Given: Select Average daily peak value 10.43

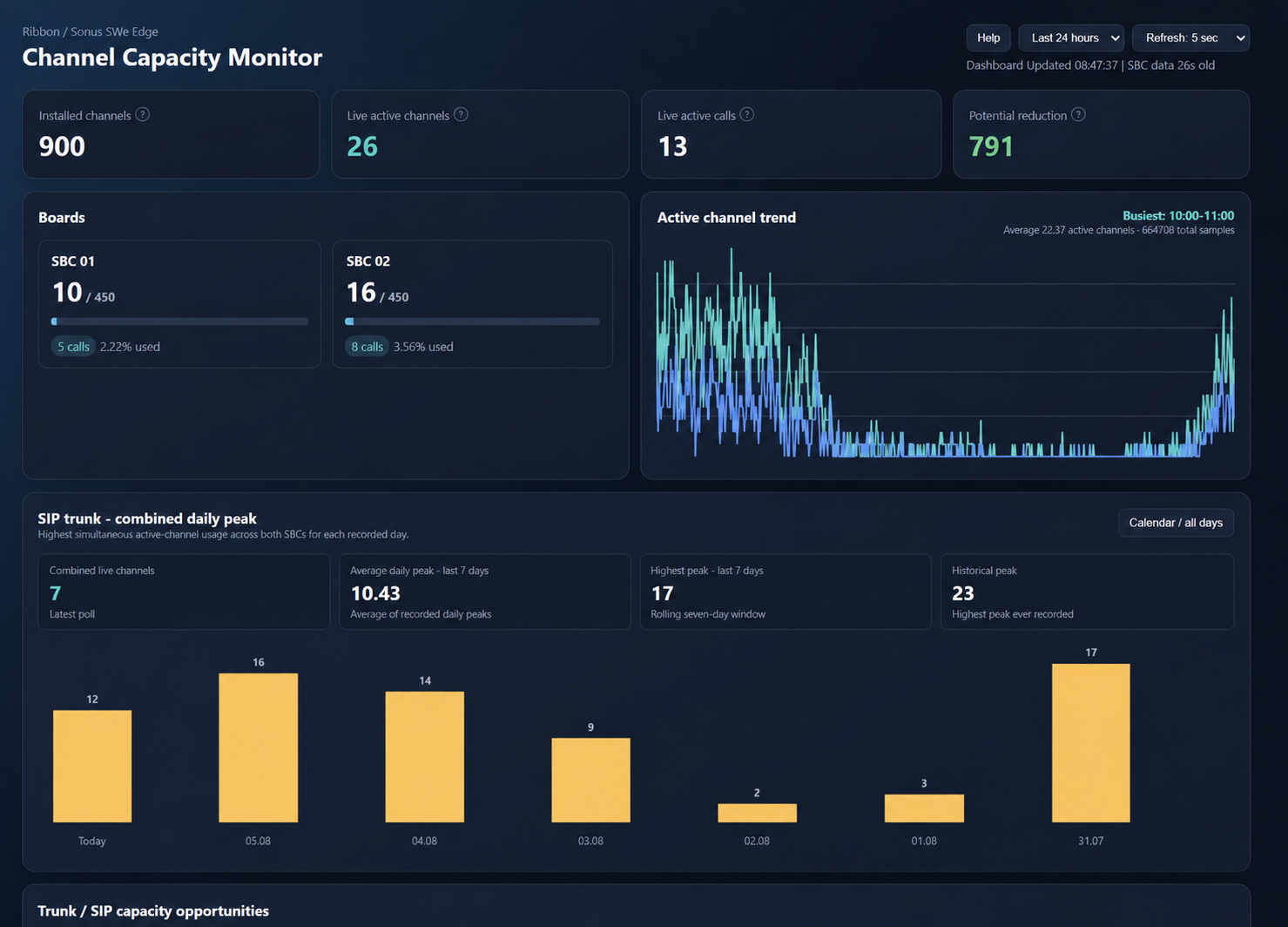Looking at the screenshot, I should [x=375, y=593].
